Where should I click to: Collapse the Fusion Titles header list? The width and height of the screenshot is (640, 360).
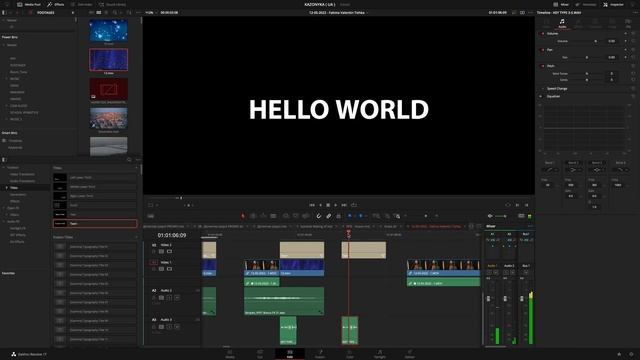click(x=136, y=237)
